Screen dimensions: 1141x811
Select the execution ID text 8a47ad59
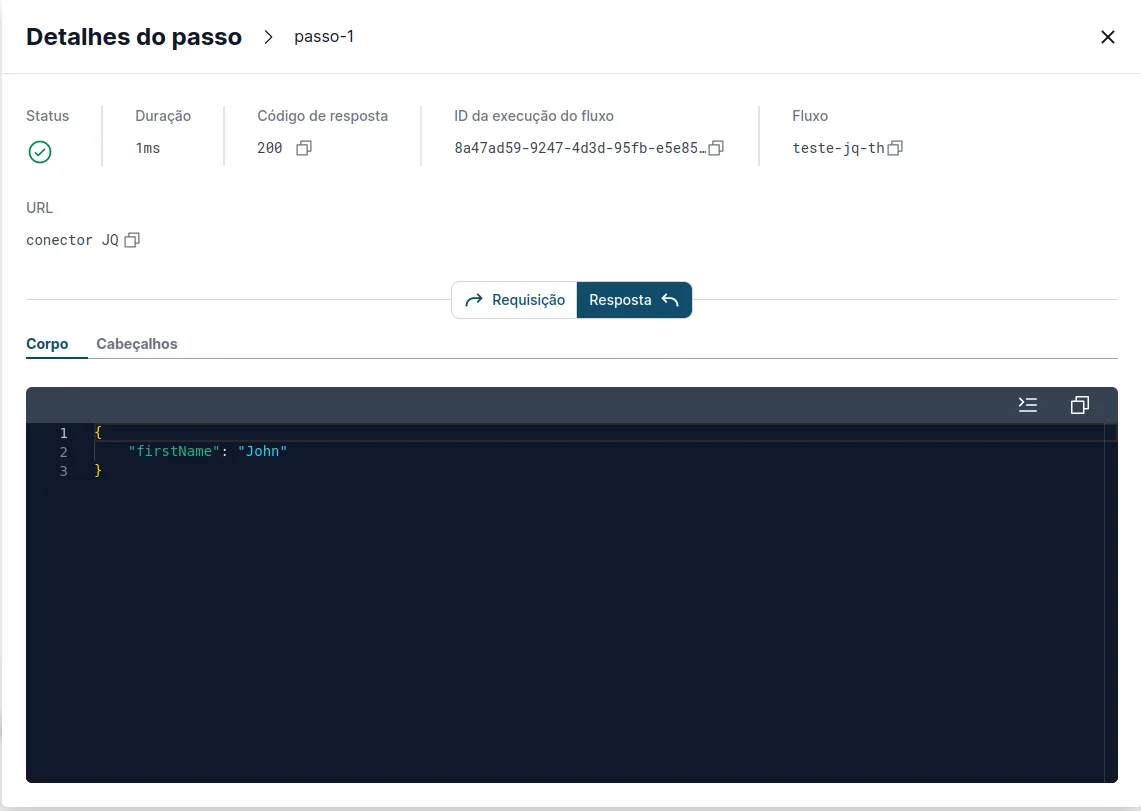[580, 148]
